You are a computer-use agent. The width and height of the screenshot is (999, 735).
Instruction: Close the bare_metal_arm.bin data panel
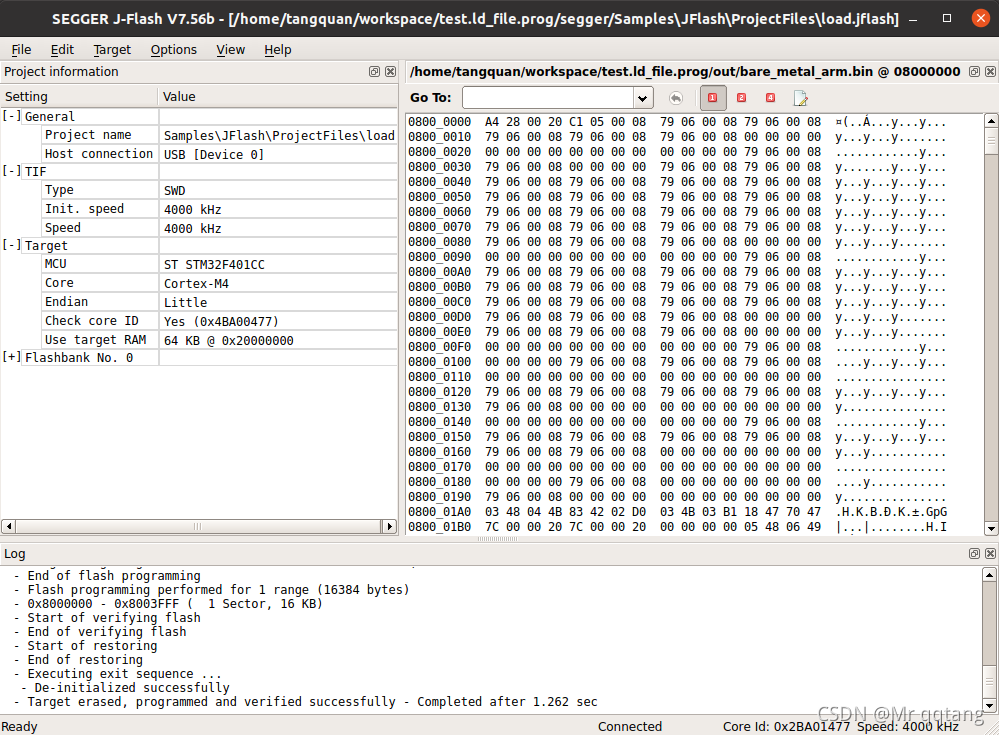[990, 71]
